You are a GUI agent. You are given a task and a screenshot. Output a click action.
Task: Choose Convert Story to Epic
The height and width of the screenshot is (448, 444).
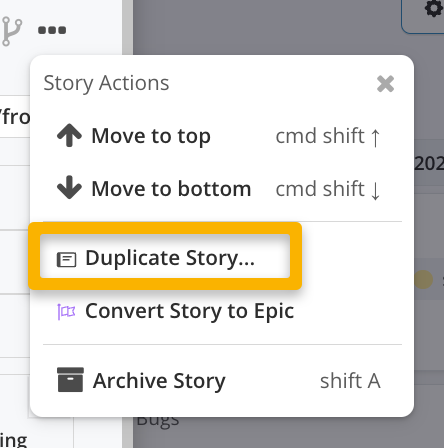point(175,311)
